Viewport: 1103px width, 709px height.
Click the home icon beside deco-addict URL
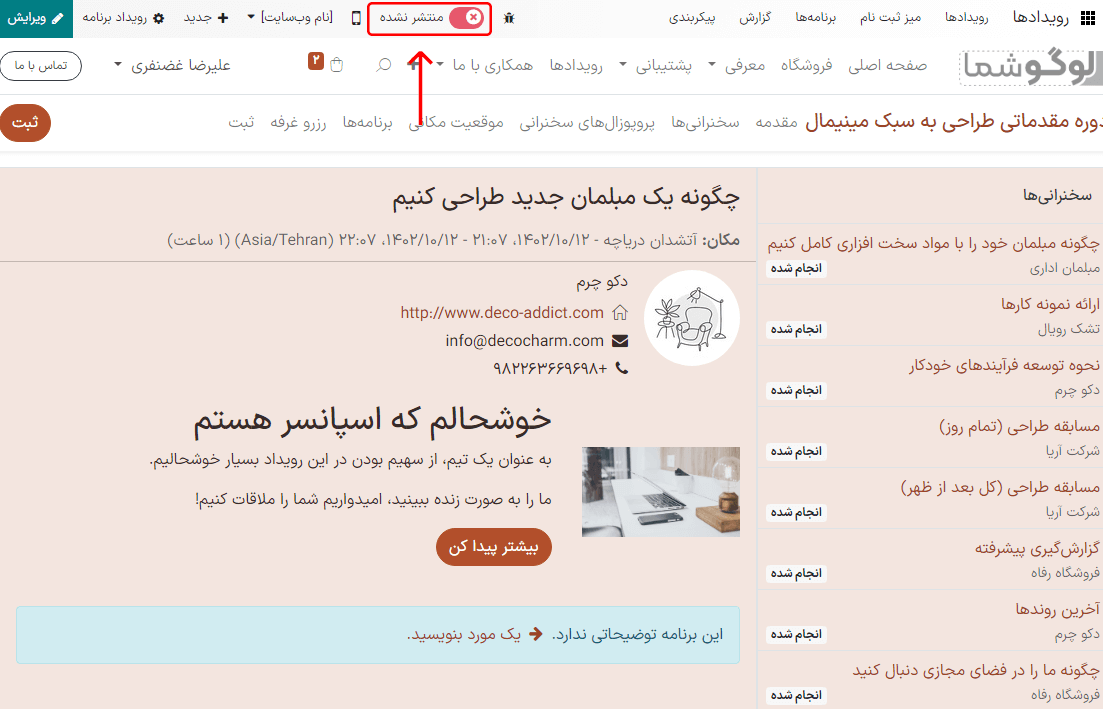620,312
